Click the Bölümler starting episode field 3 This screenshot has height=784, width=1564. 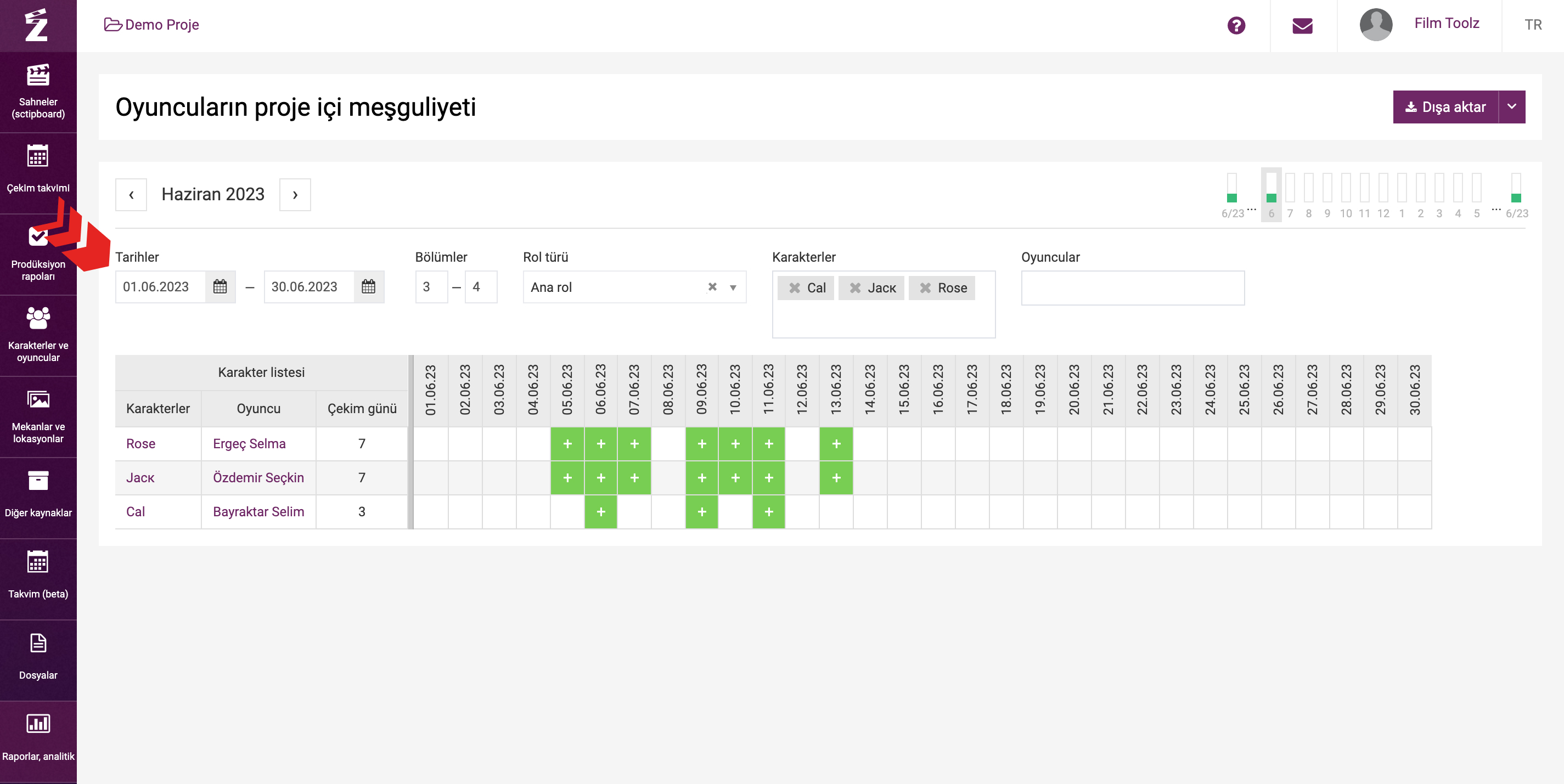tap(431, 286)
